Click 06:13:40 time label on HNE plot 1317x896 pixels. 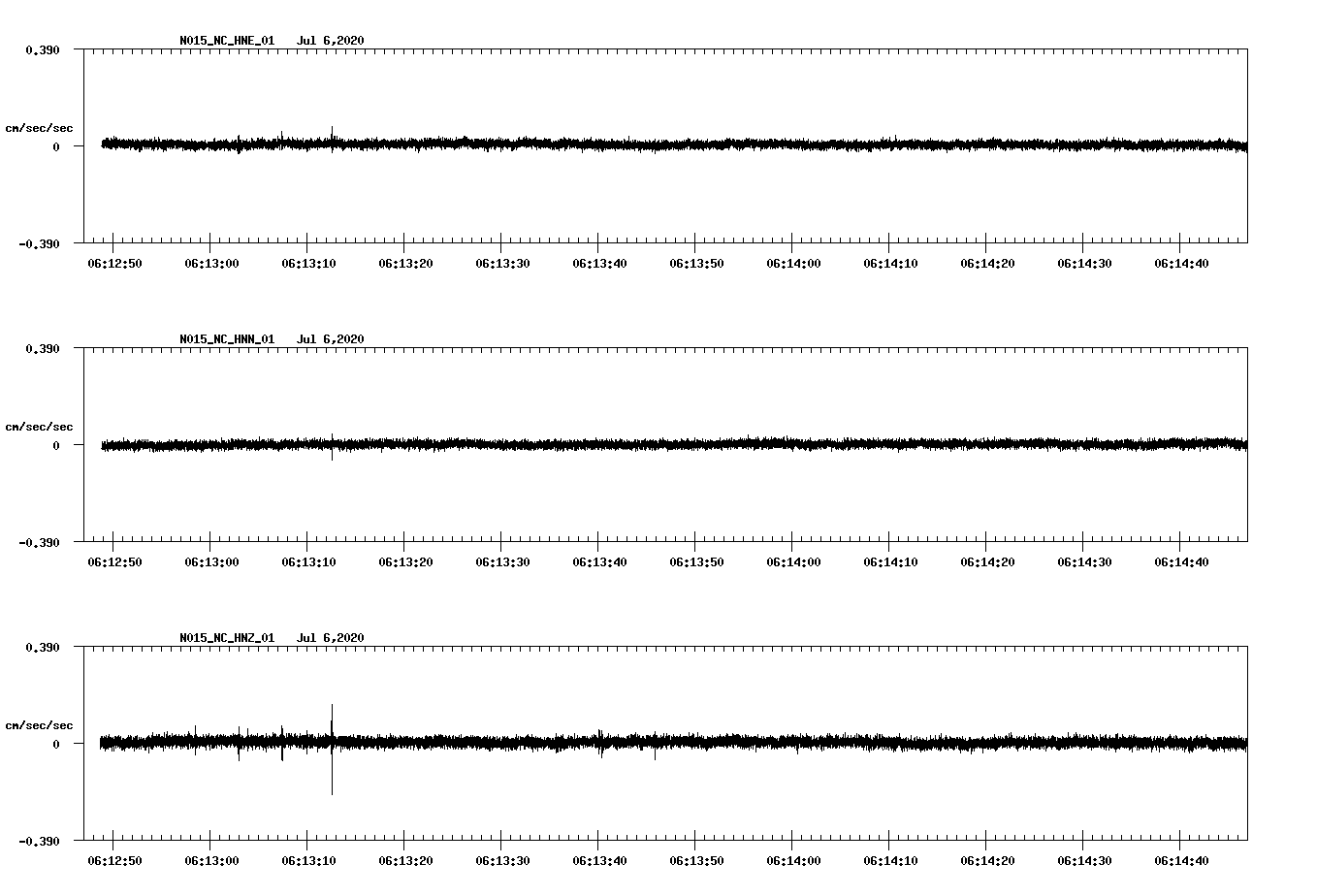tap(599, 264)
